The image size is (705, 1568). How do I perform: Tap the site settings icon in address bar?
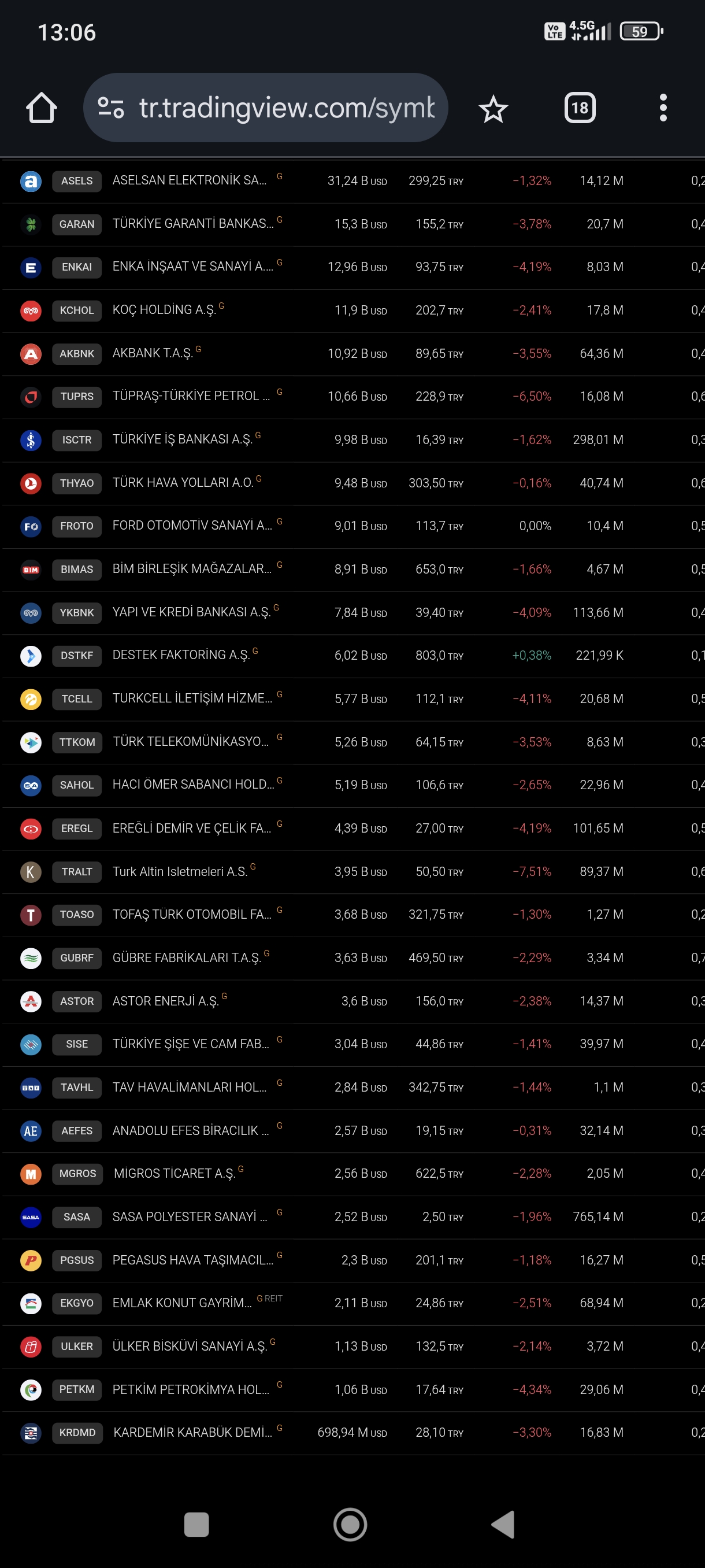[111, 108]
